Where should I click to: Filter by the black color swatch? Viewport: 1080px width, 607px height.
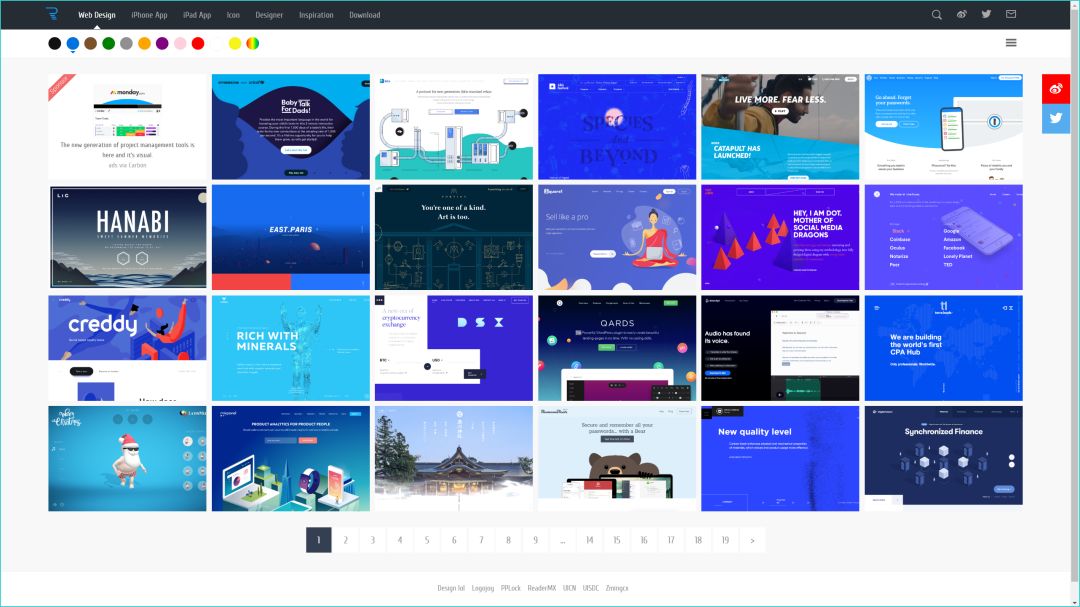(55, 43)
